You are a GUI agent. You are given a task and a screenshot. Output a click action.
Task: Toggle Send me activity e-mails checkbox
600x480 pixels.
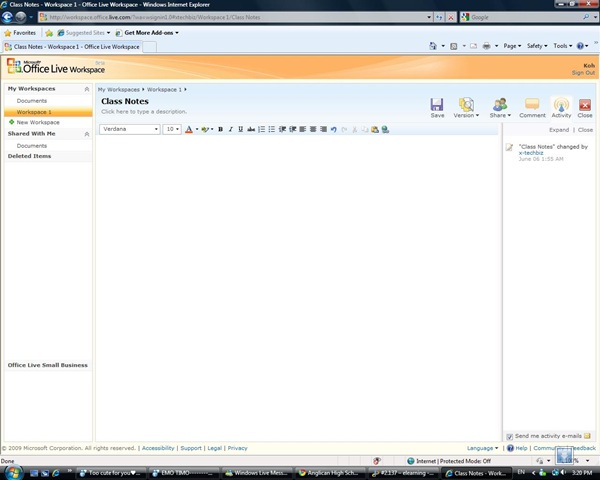pos(509,436)
